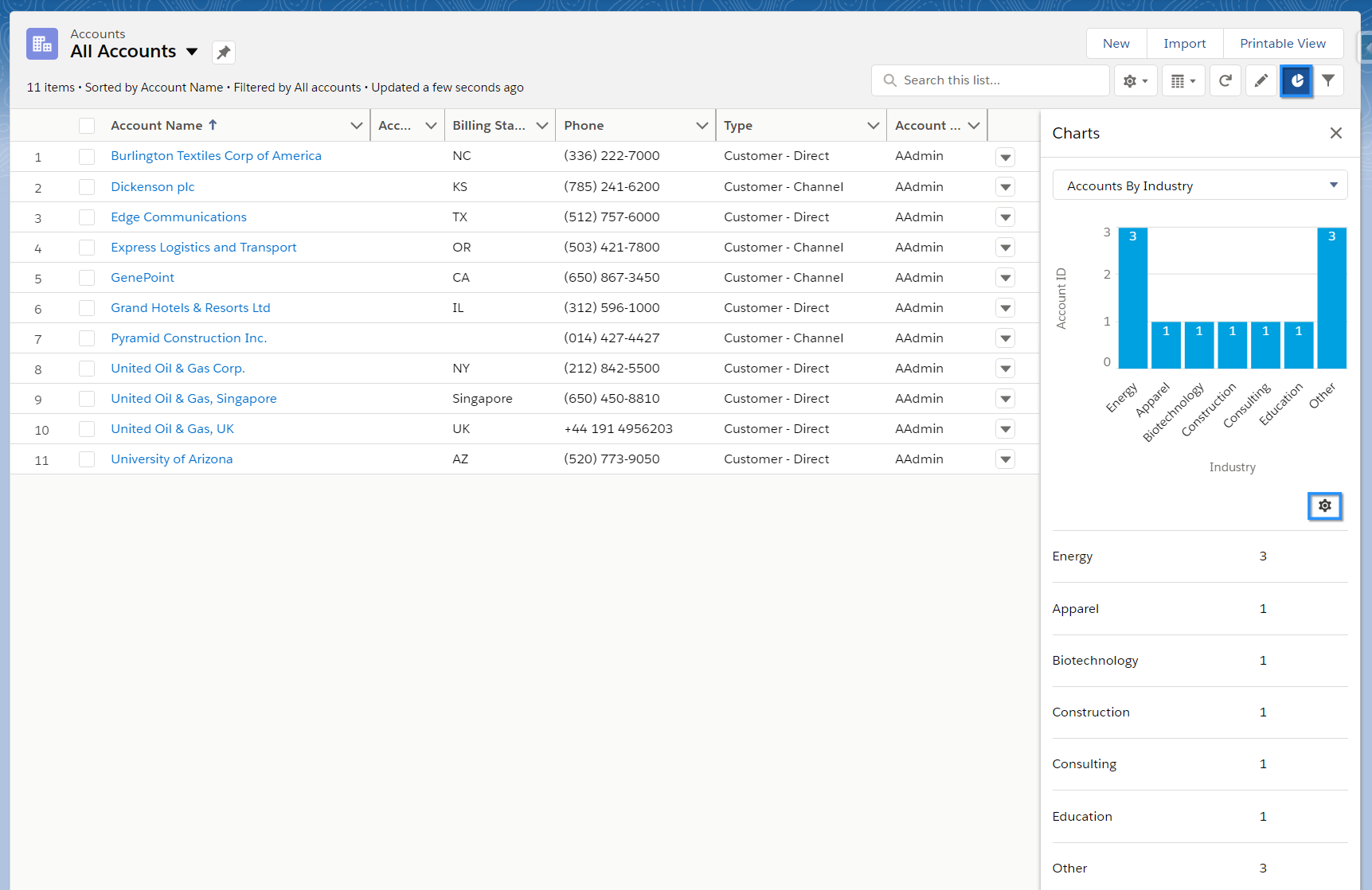Sort by Account Name column header
This screenshot has height=890, width=1372.
coord(157,126)
